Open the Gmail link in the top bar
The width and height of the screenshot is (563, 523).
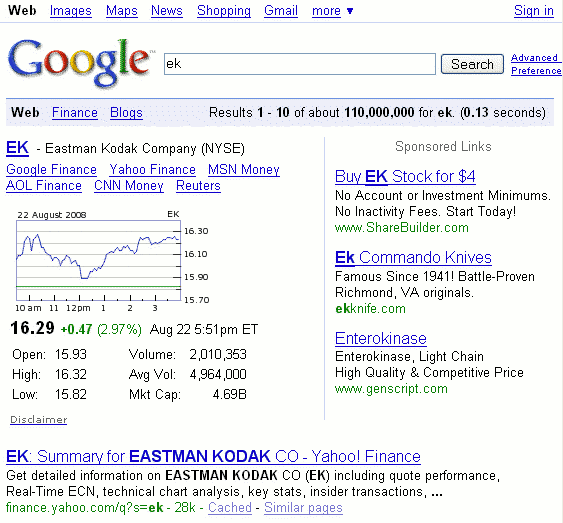281,11
